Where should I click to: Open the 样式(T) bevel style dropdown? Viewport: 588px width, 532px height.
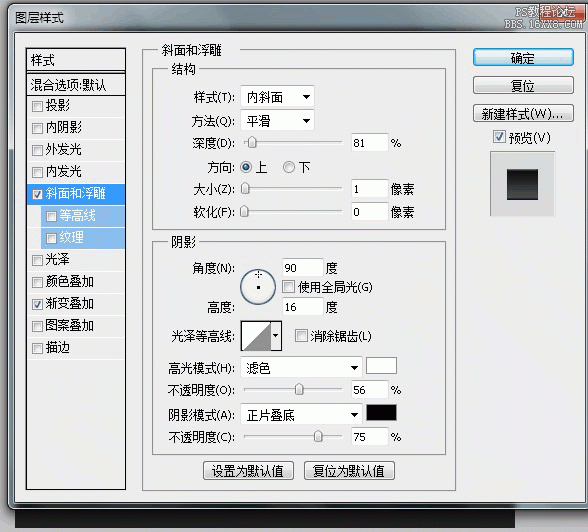coord(277,97)
